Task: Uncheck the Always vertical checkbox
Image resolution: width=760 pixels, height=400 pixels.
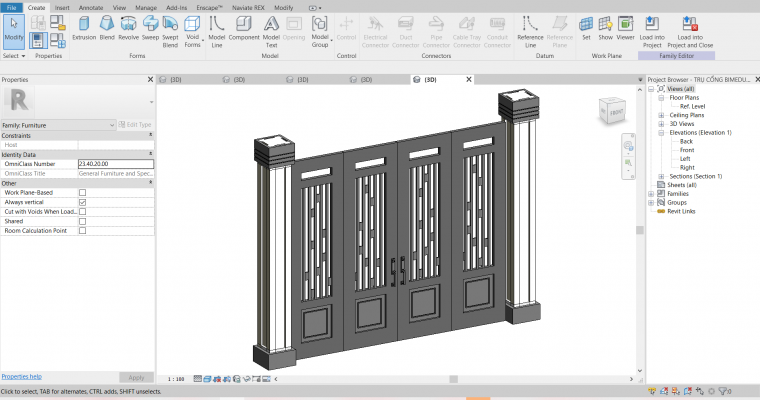Action: 82,202
